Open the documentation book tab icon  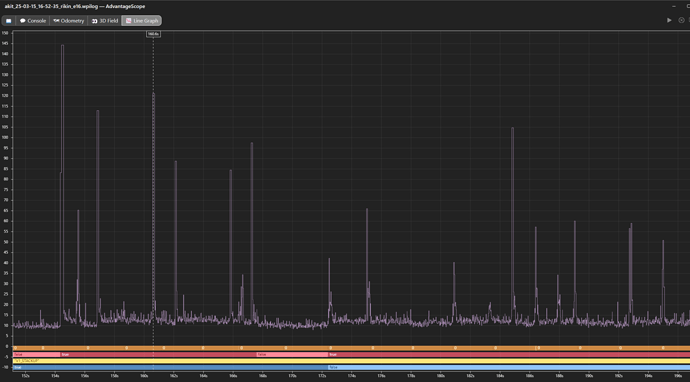(x=8, y=21)
